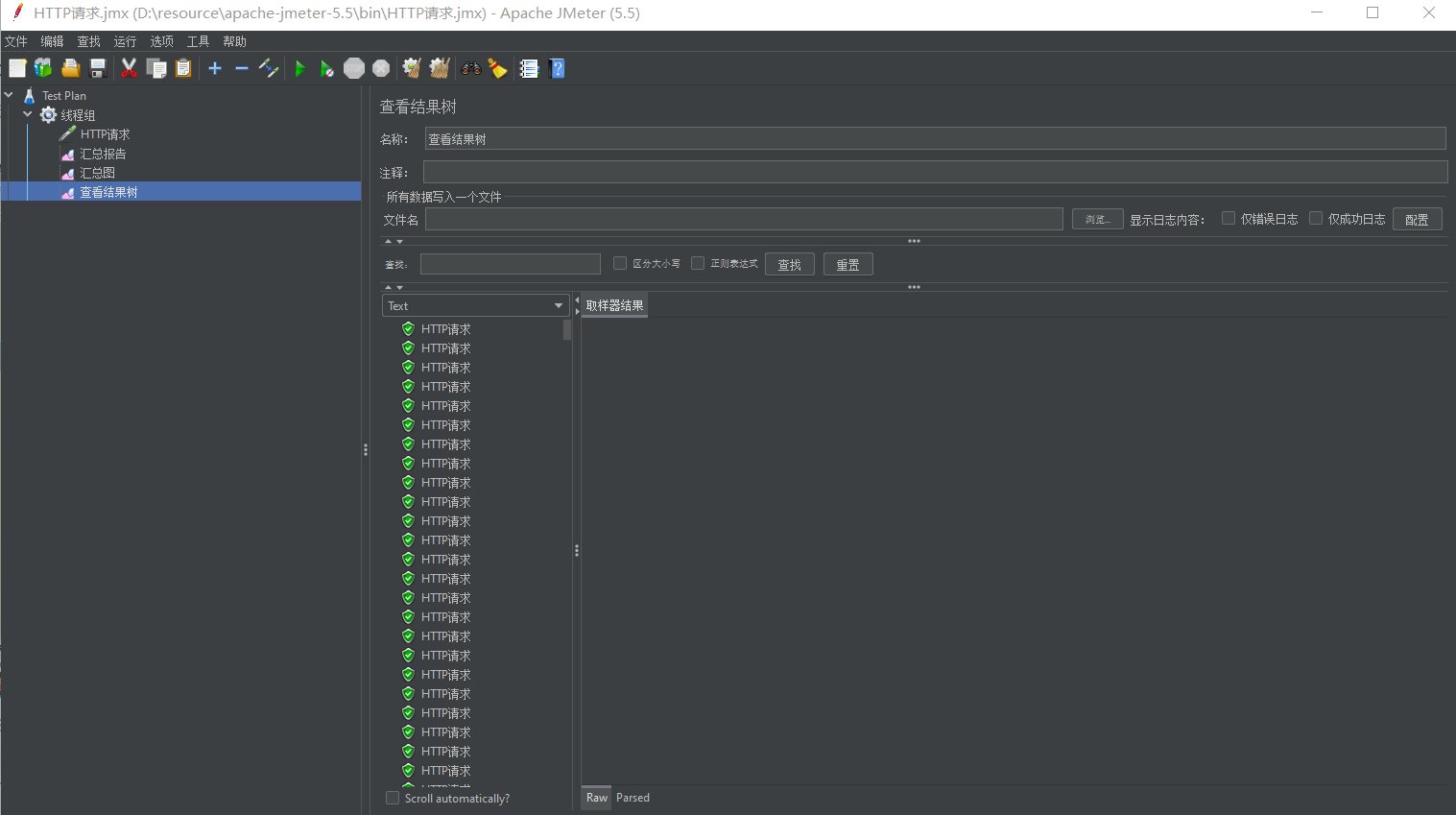Enable 仅成功日志 checkbox
The width and height of the screenshot is (1456, 815).
1316,218
